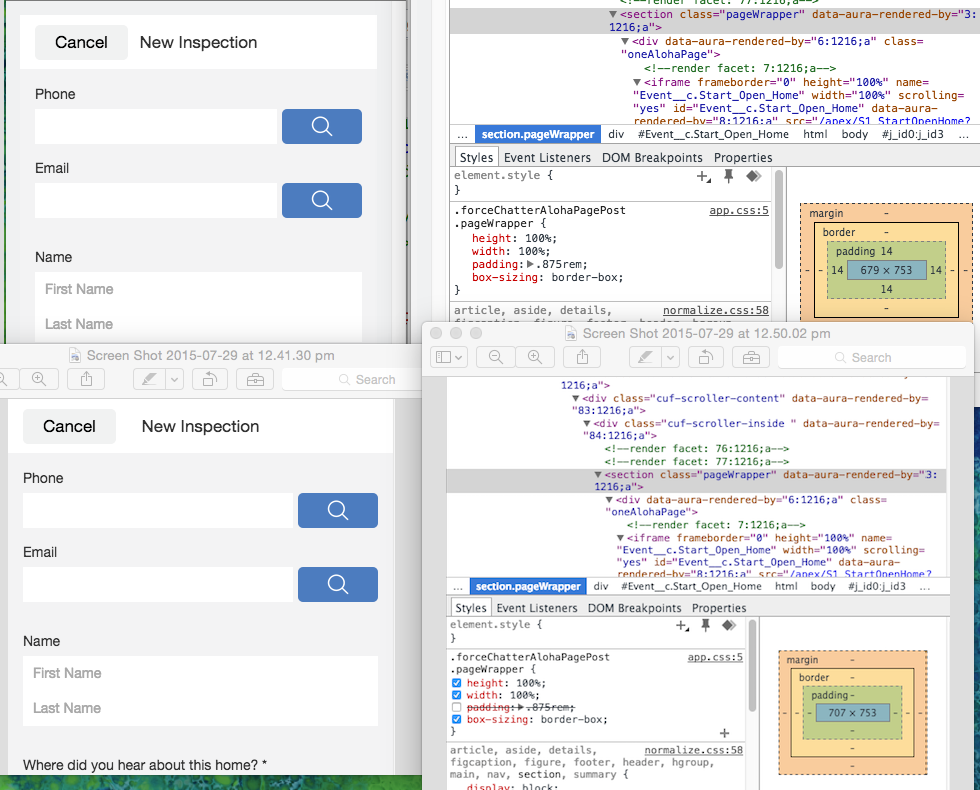Click Share in the 12.41.30 Preview window

coord(86,379)
